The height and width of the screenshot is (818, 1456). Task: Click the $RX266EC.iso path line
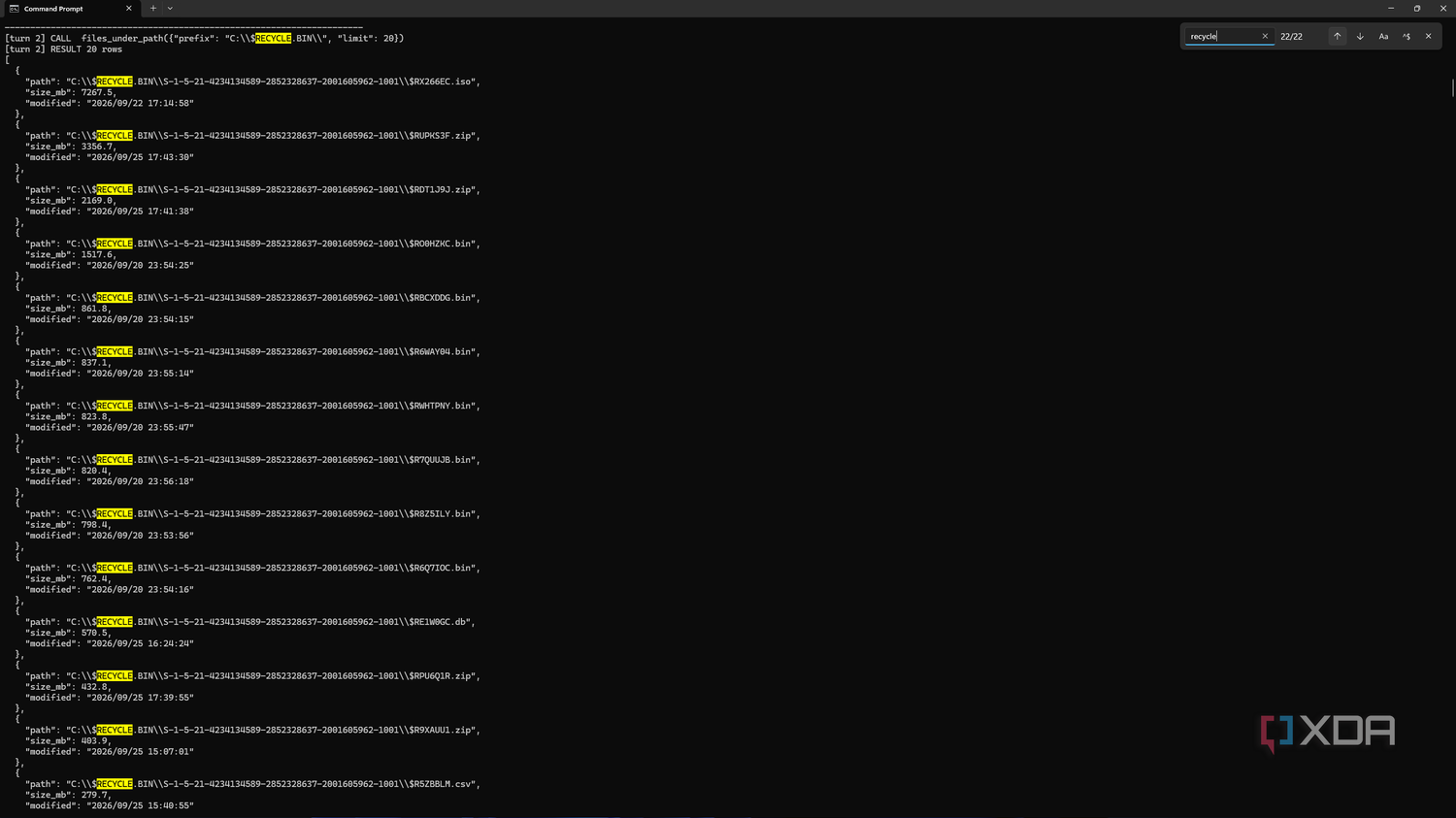click(252, 82)
